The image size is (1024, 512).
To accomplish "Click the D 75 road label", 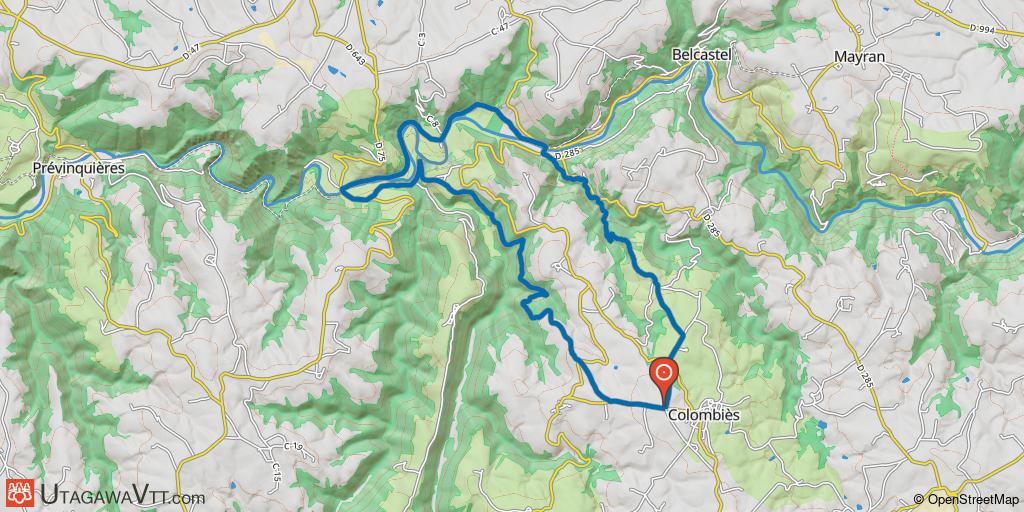I will coord(378,150).
